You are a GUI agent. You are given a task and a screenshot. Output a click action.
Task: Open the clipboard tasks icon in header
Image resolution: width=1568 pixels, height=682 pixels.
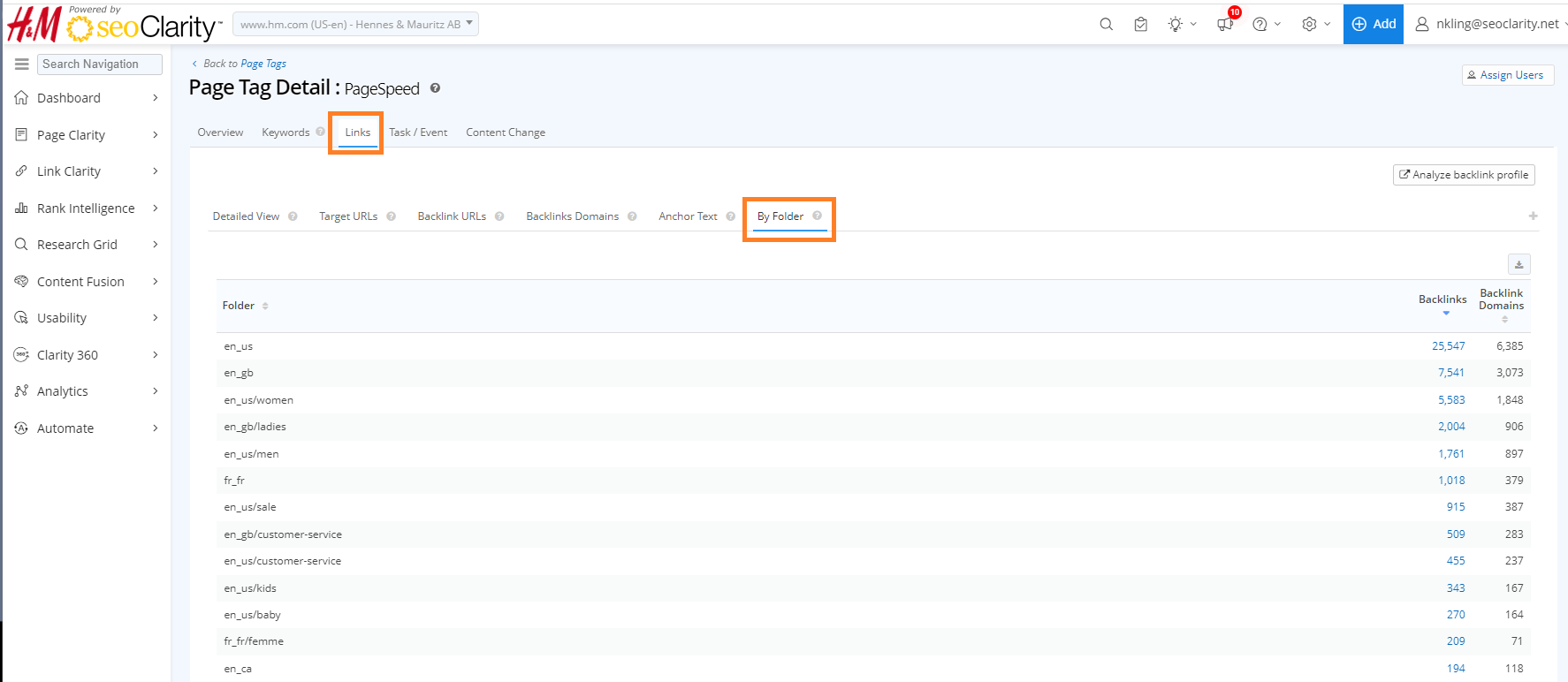1140,25
